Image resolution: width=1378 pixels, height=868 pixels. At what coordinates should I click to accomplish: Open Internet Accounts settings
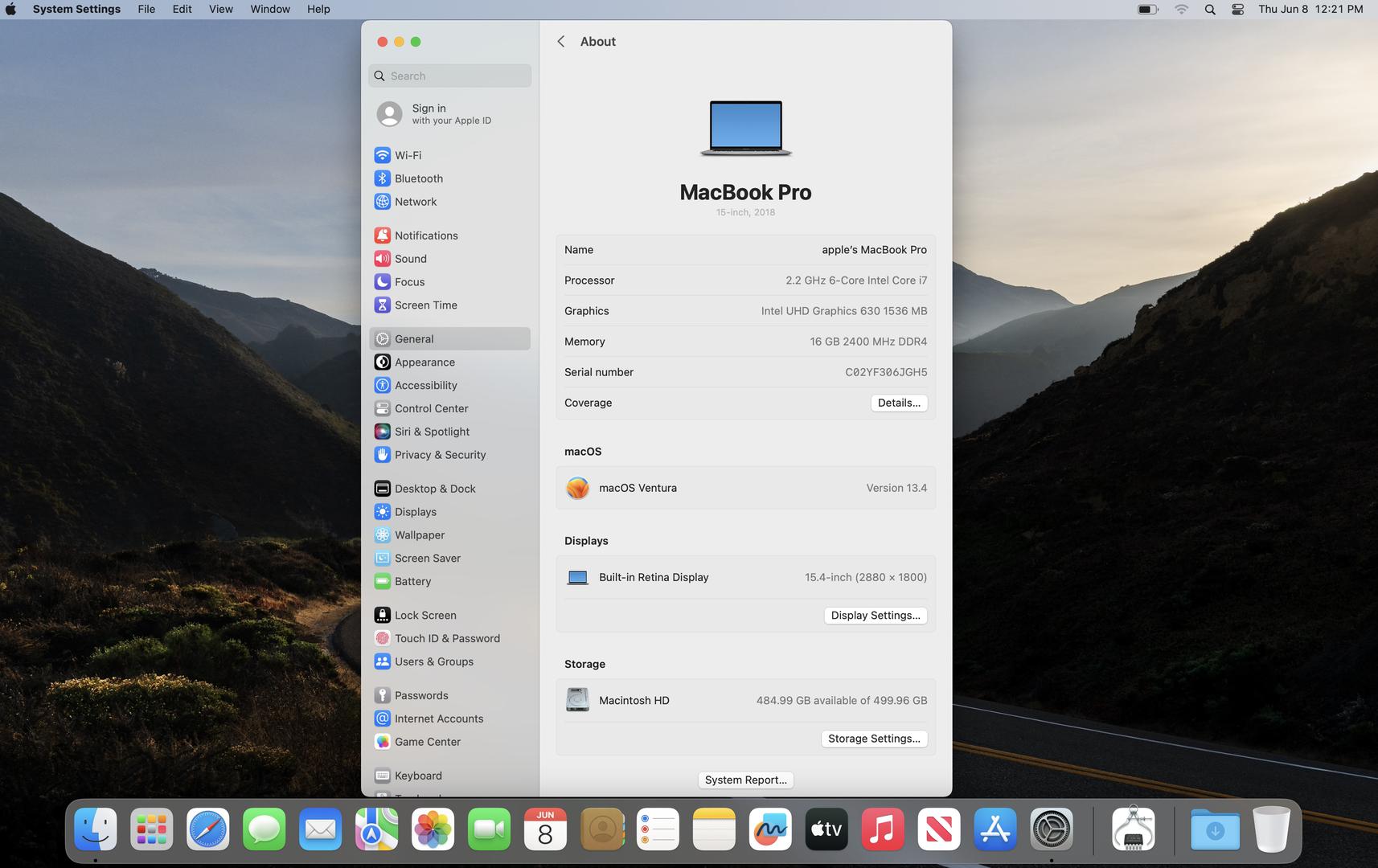449,719
